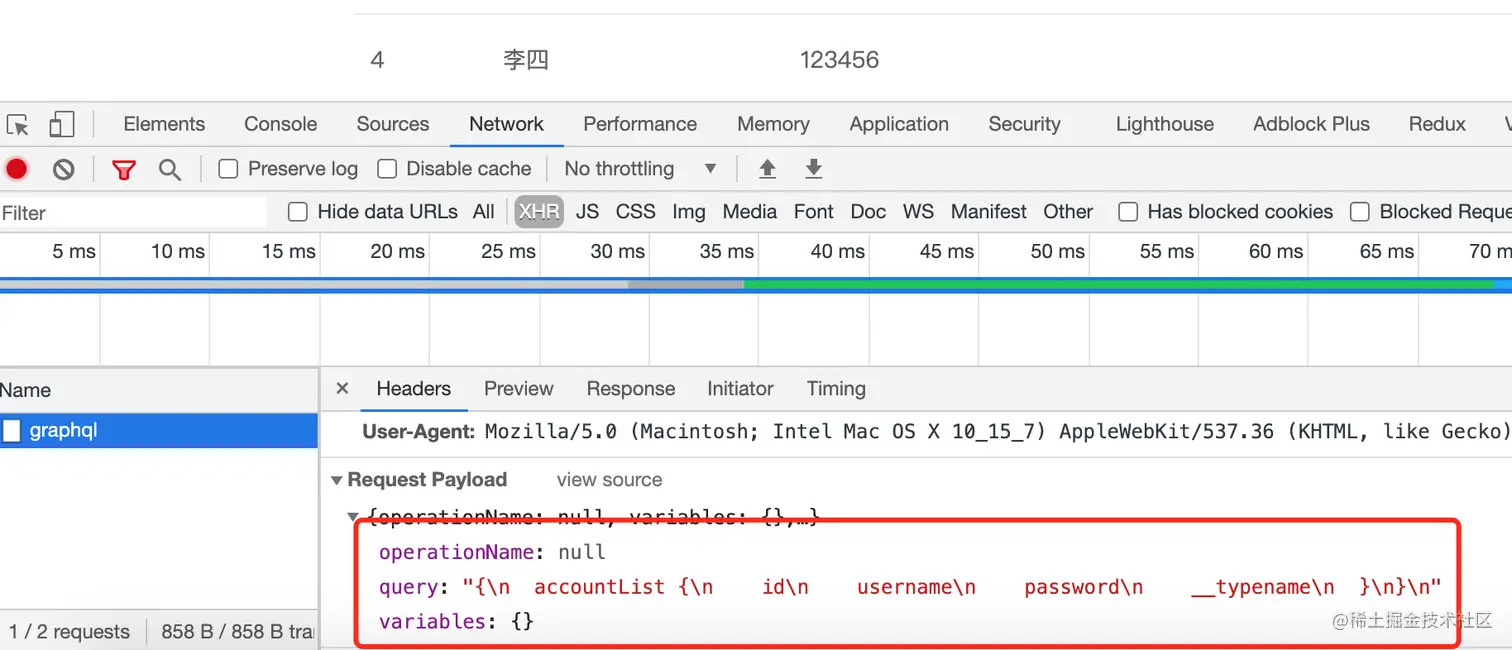
Task: Click inside the Filter input field
Action: tap(130, 212)
